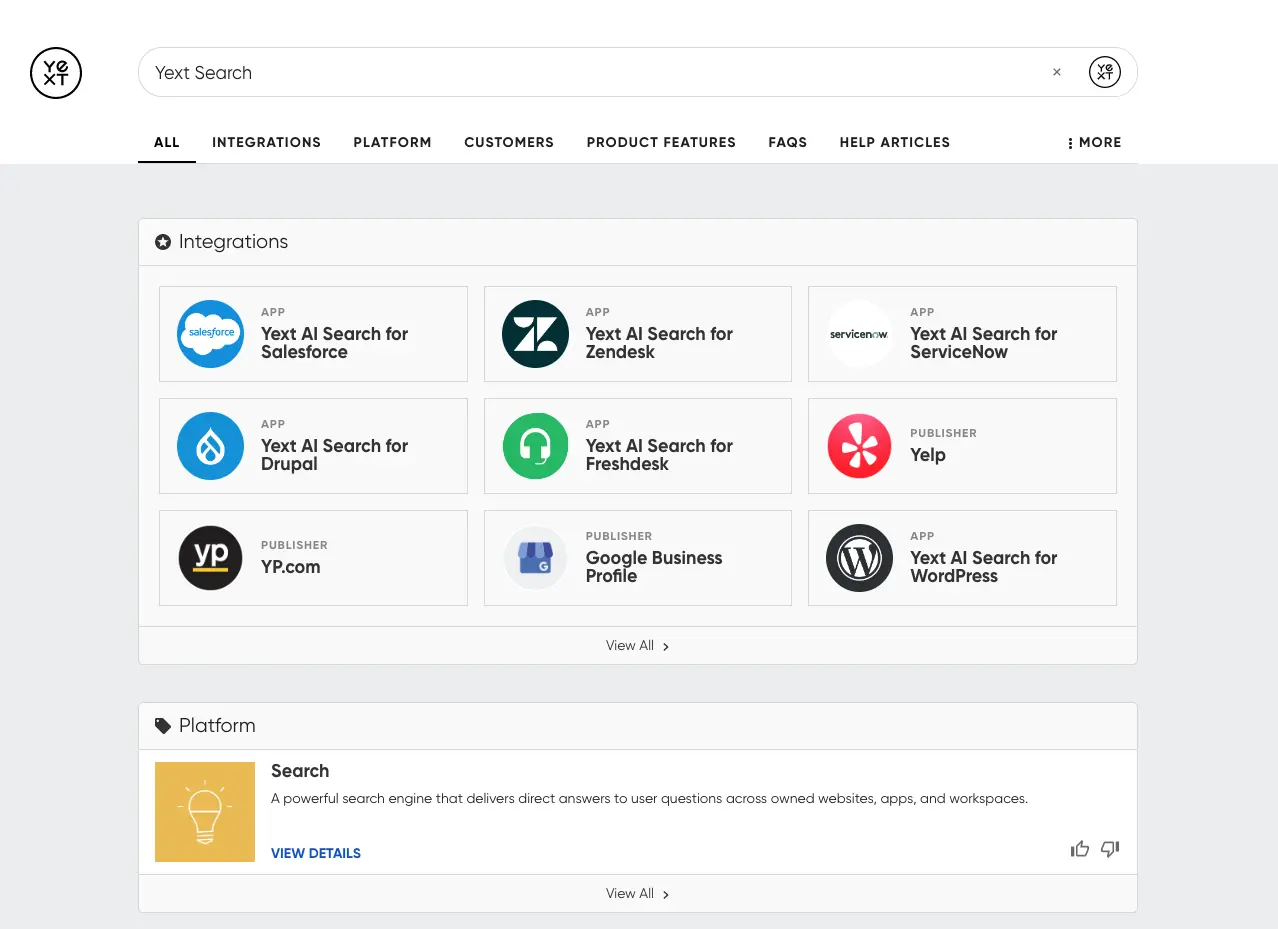Viewport: 1278px width, 929px height.
Task: Open the Salesforce integration icon
Action: pos(210,334)
